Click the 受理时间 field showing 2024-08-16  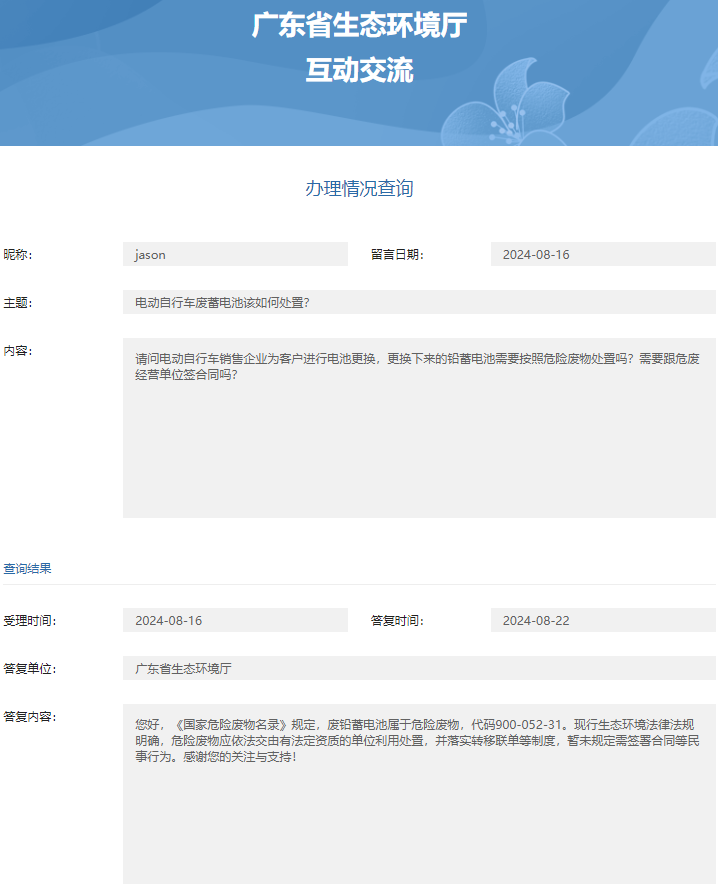pyautogui.click(x=235, y=620)
